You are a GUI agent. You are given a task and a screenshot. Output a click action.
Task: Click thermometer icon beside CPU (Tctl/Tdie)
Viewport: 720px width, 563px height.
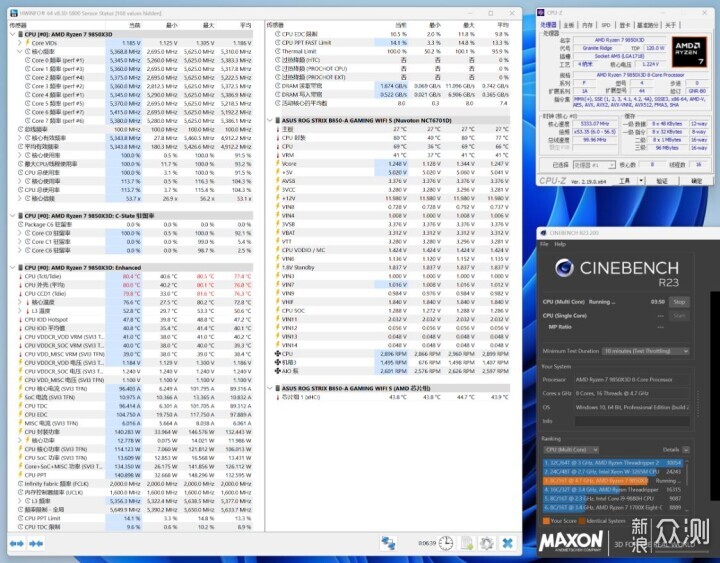pyautogui.click(x=20, y=276)
